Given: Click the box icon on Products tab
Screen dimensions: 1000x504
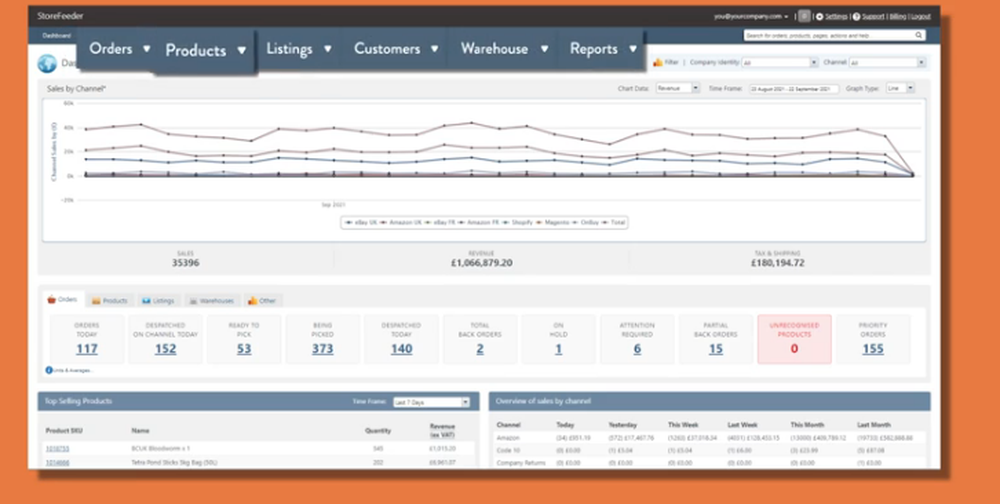Looking at the screenshot, I should pyautogui.click(x=96, y=300).
